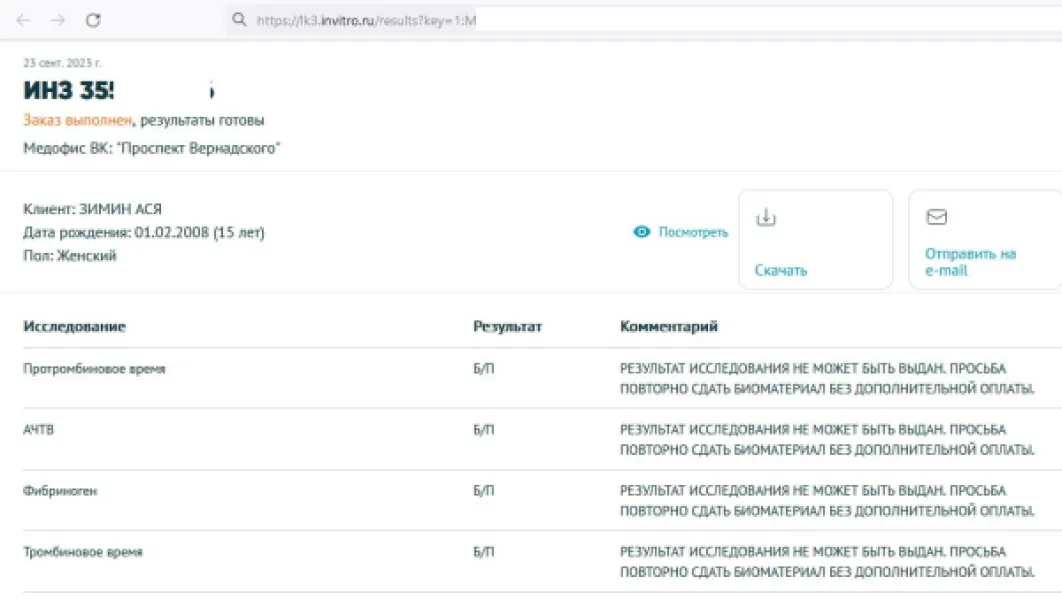1062x600 pixels.
Task: Click the envelope e-mail icon
Action: 937,217
